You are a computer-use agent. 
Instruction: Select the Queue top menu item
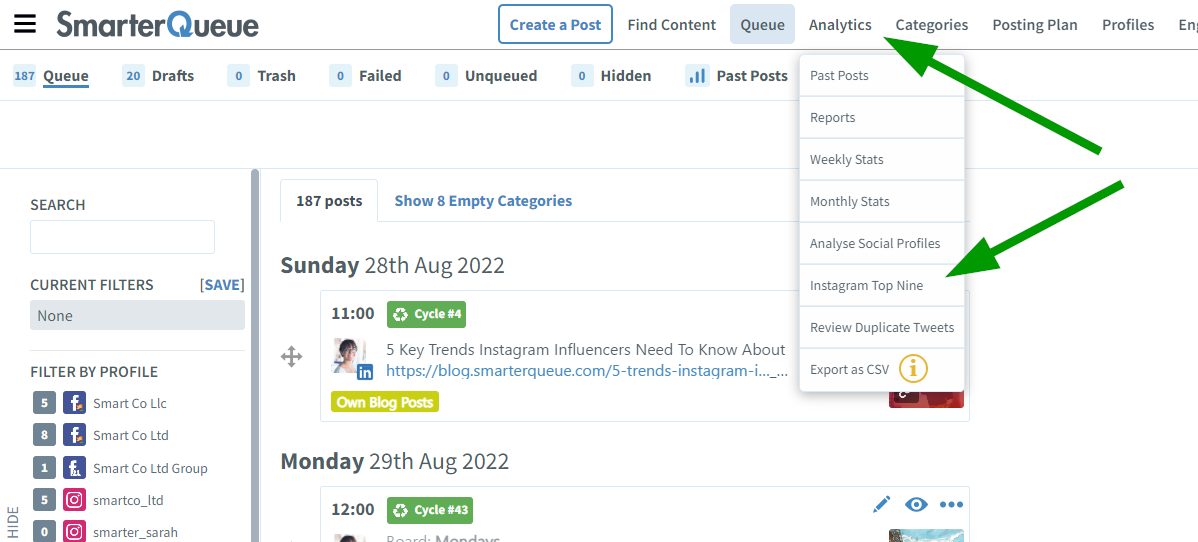763,24
